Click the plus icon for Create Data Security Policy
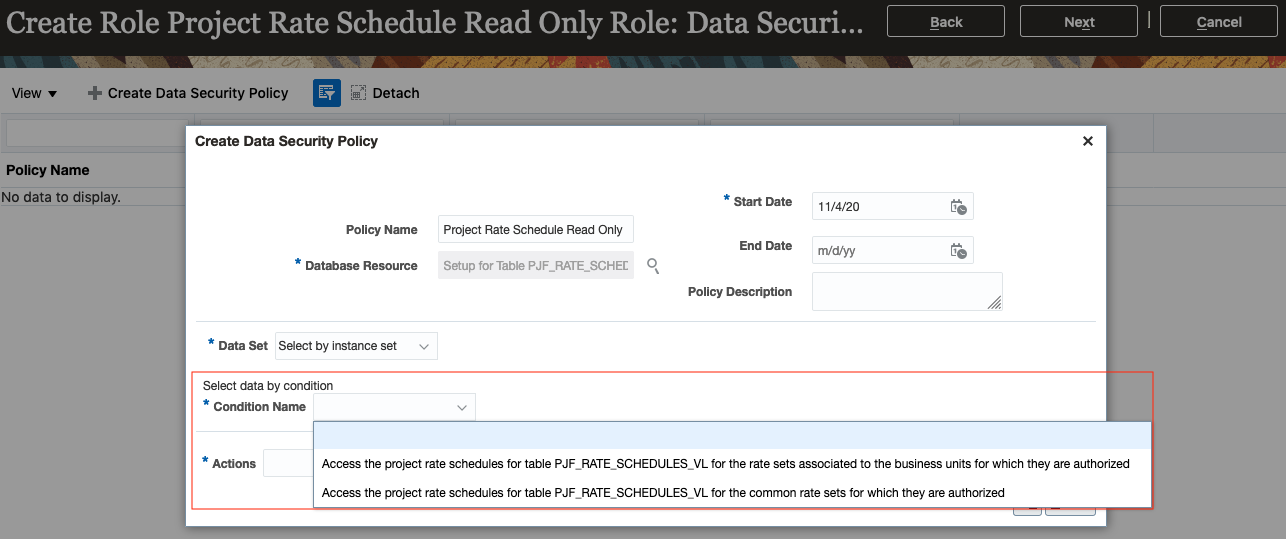Viewport: 1286px width, 539px height. point(95,93)
